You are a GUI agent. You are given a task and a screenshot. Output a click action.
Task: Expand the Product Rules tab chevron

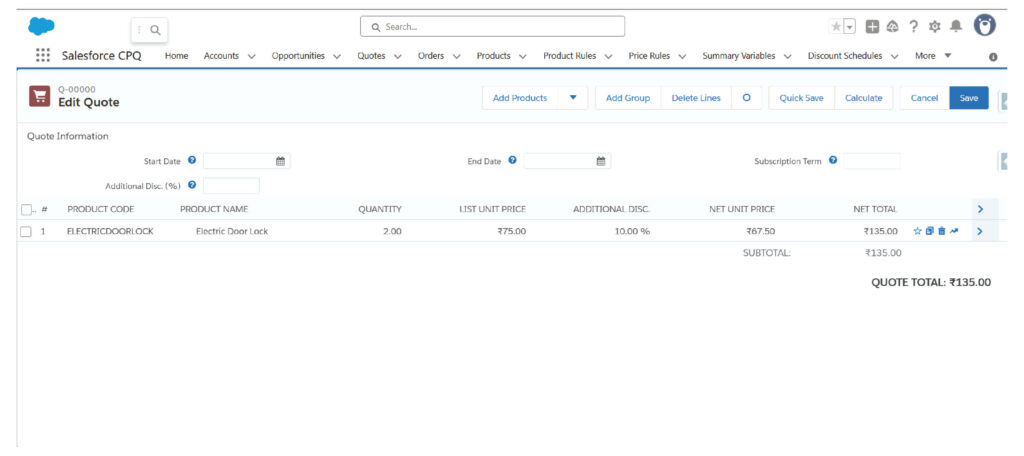click(608, 57)
